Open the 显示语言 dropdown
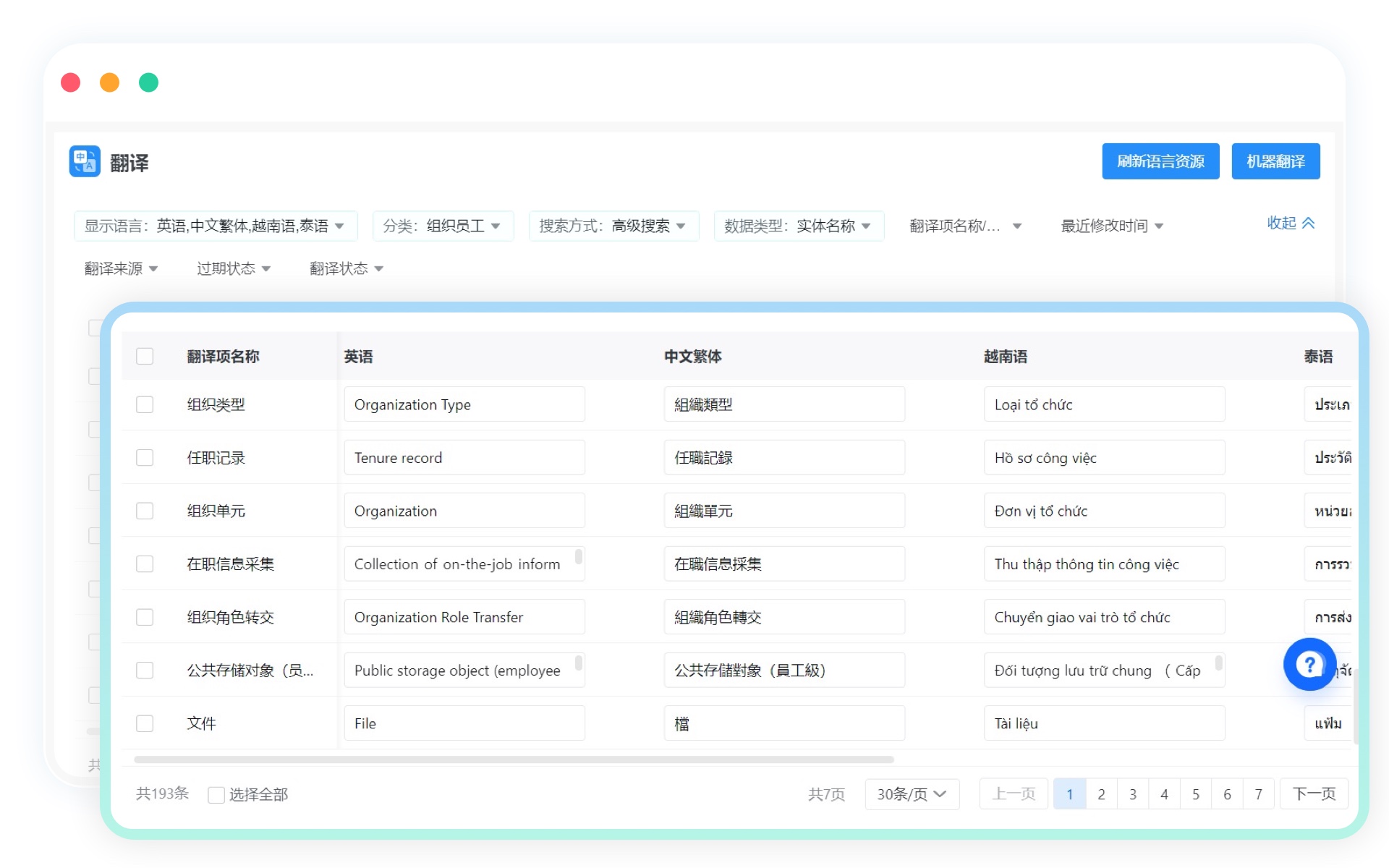 [x=215, y=226]
